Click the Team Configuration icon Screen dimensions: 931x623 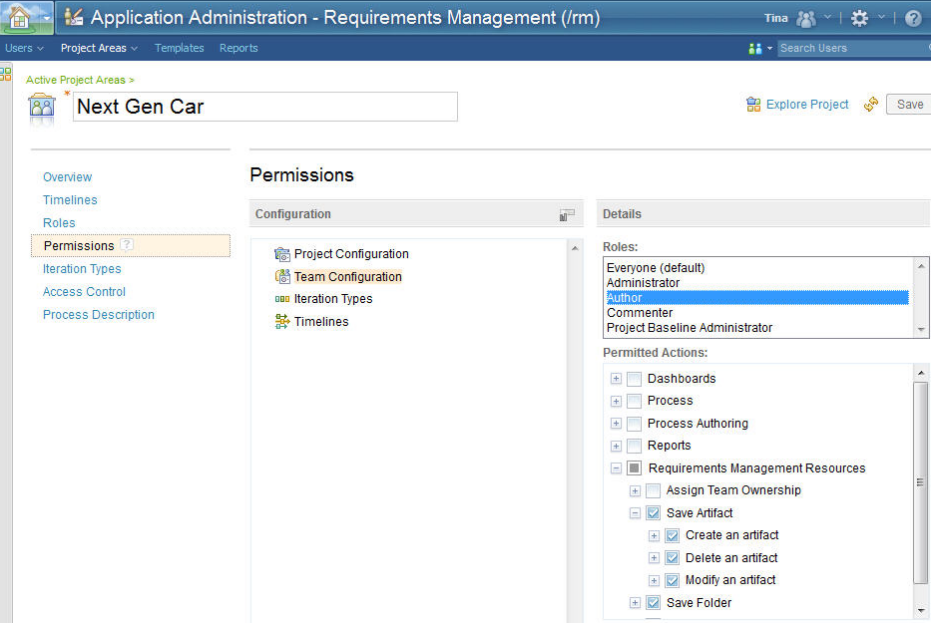tap(282, 277)
